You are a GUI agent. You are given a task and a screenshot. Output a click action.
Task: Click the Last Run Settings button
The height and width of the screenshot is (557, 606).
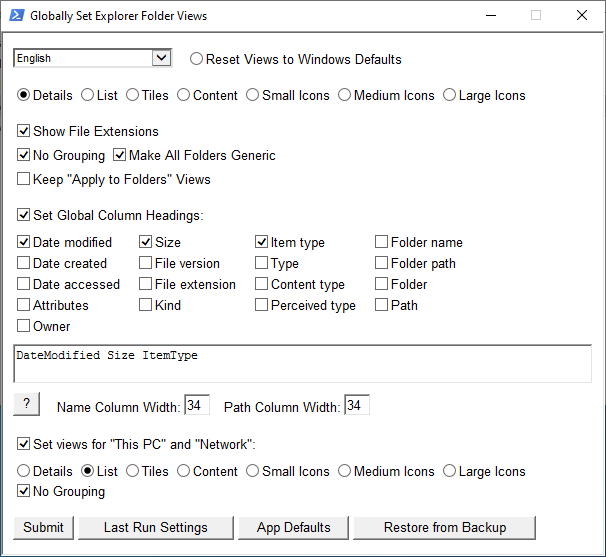coord(156,527)
